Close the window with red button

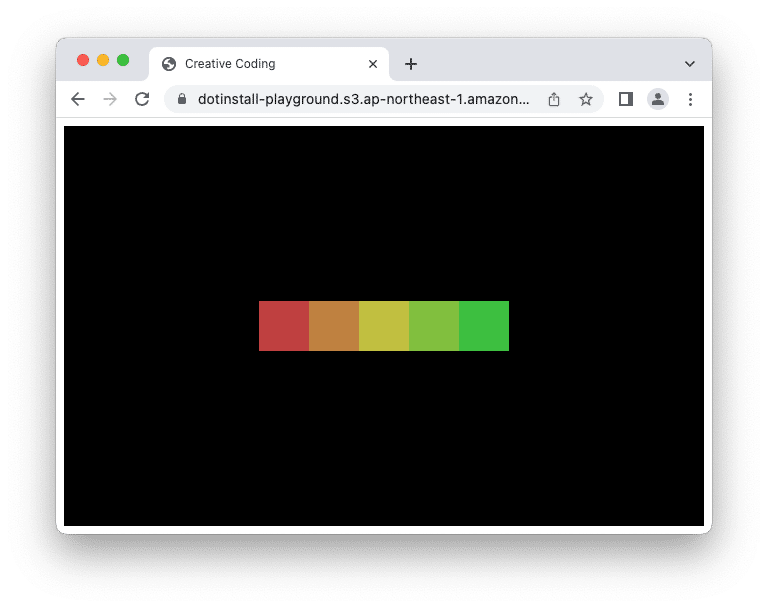click(83, 60)
